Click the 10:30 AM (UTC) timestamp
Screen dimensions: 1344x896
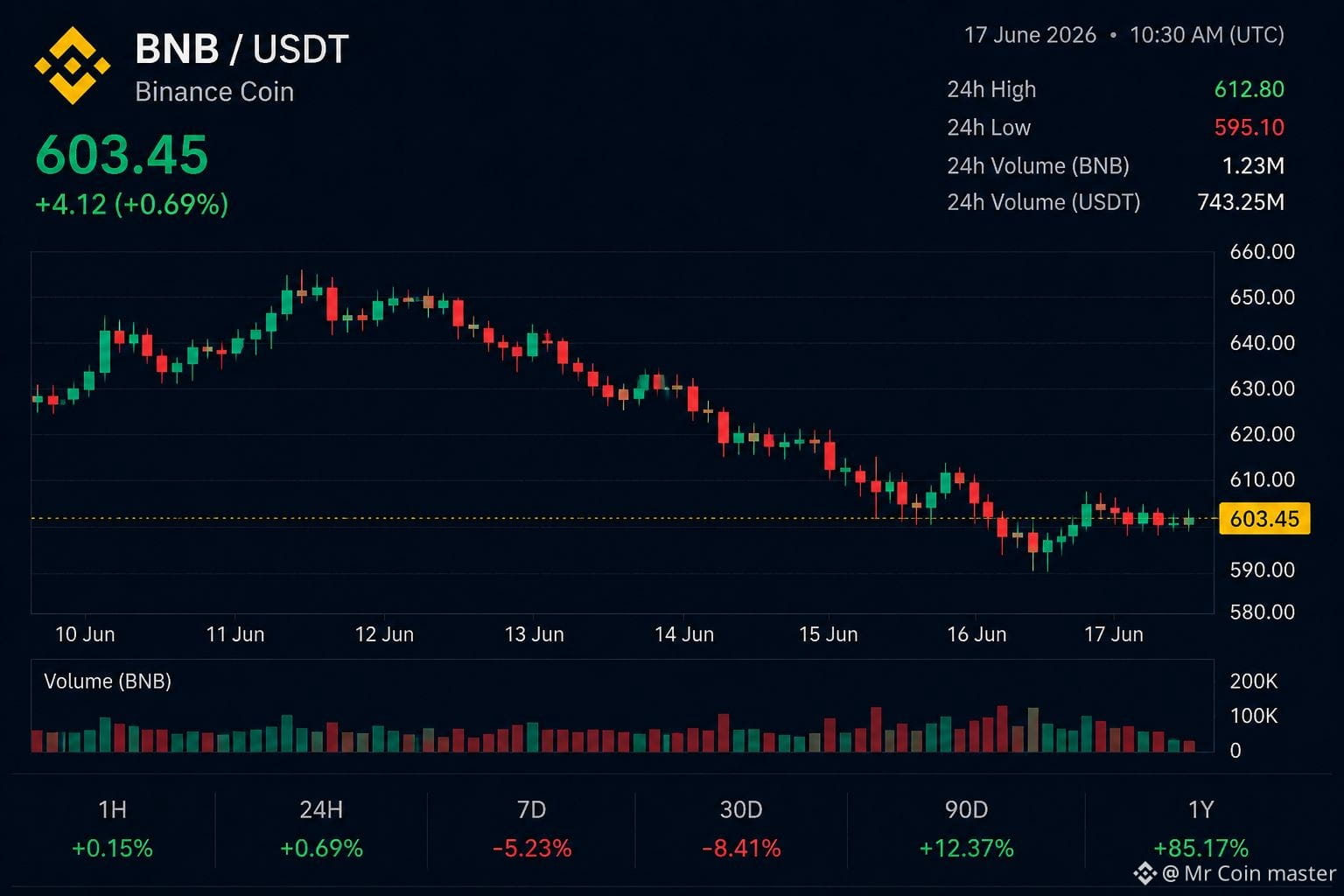pyautogui.click(x=1207, y=35)
